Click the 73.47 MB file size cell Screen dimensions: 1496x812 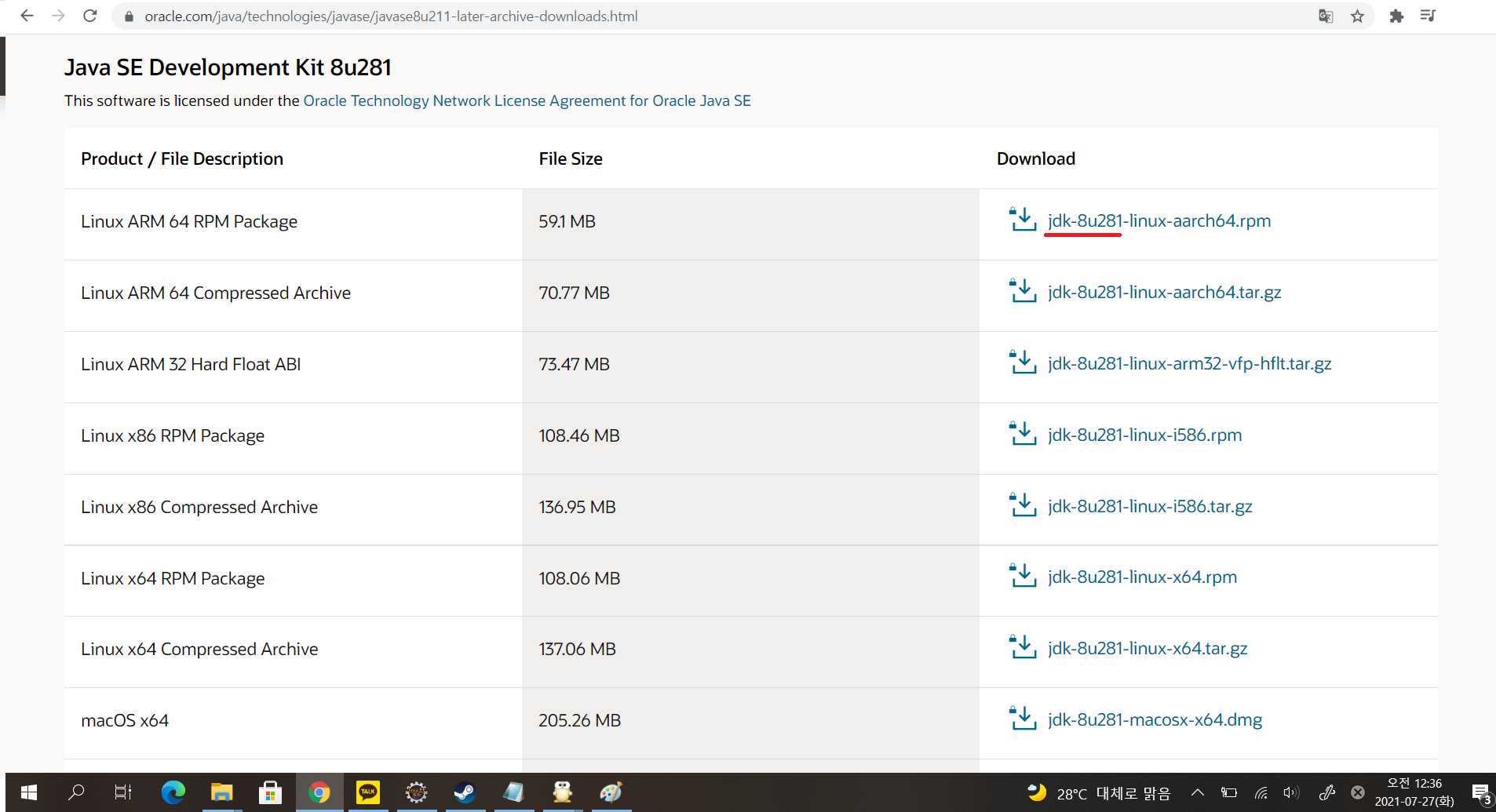tap(750, 367)
